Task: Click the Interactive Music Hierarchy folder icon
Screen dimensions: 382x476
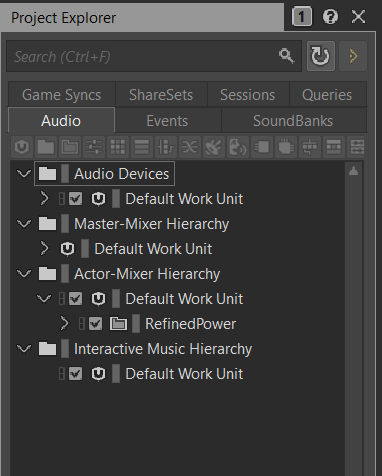Action: 47,349
